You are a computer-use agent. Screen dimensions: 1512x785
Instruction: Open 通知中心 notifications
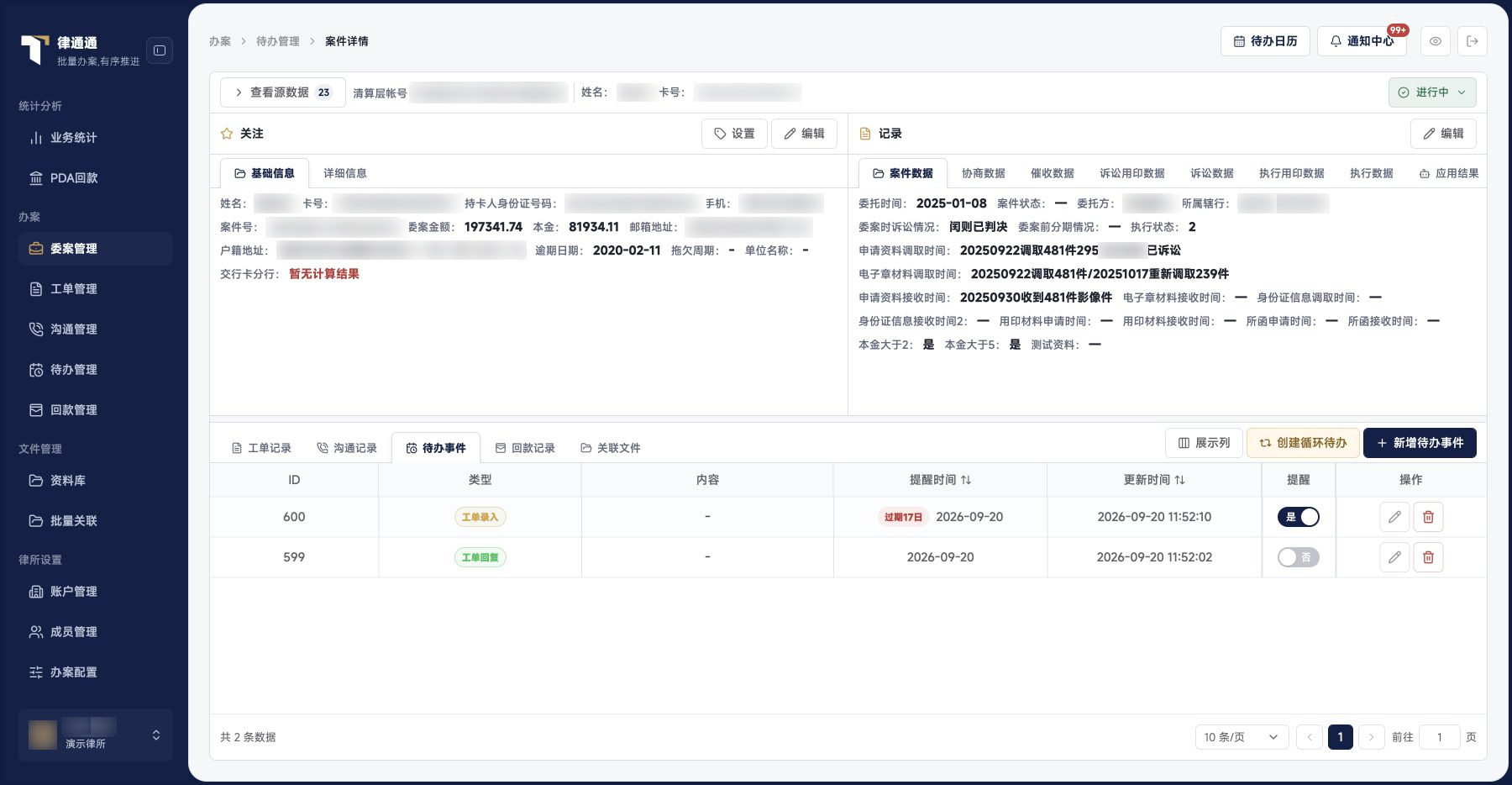click(1362, 41)
